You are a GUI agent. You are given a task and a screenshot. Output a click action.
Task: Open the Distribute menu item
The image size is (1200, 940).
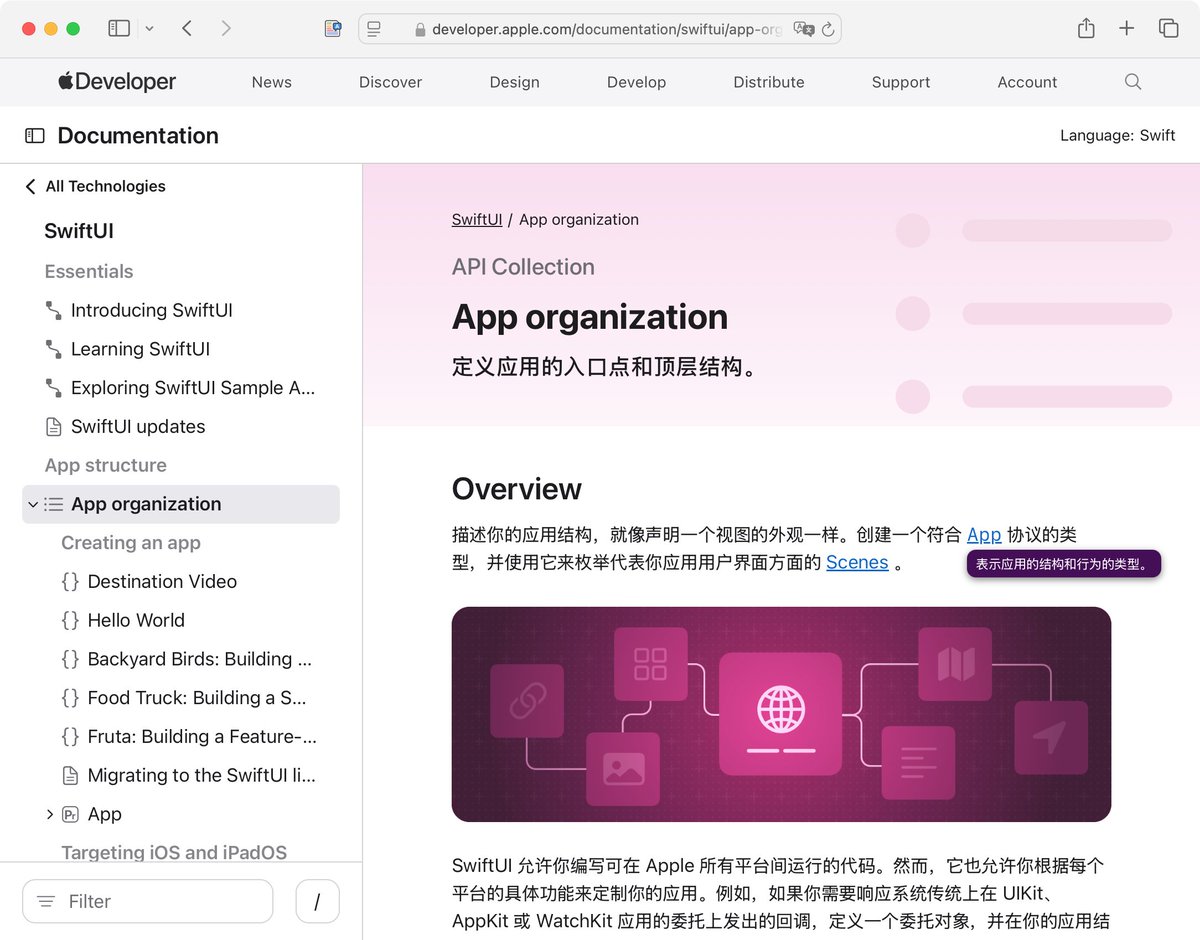tap(769, 82)
